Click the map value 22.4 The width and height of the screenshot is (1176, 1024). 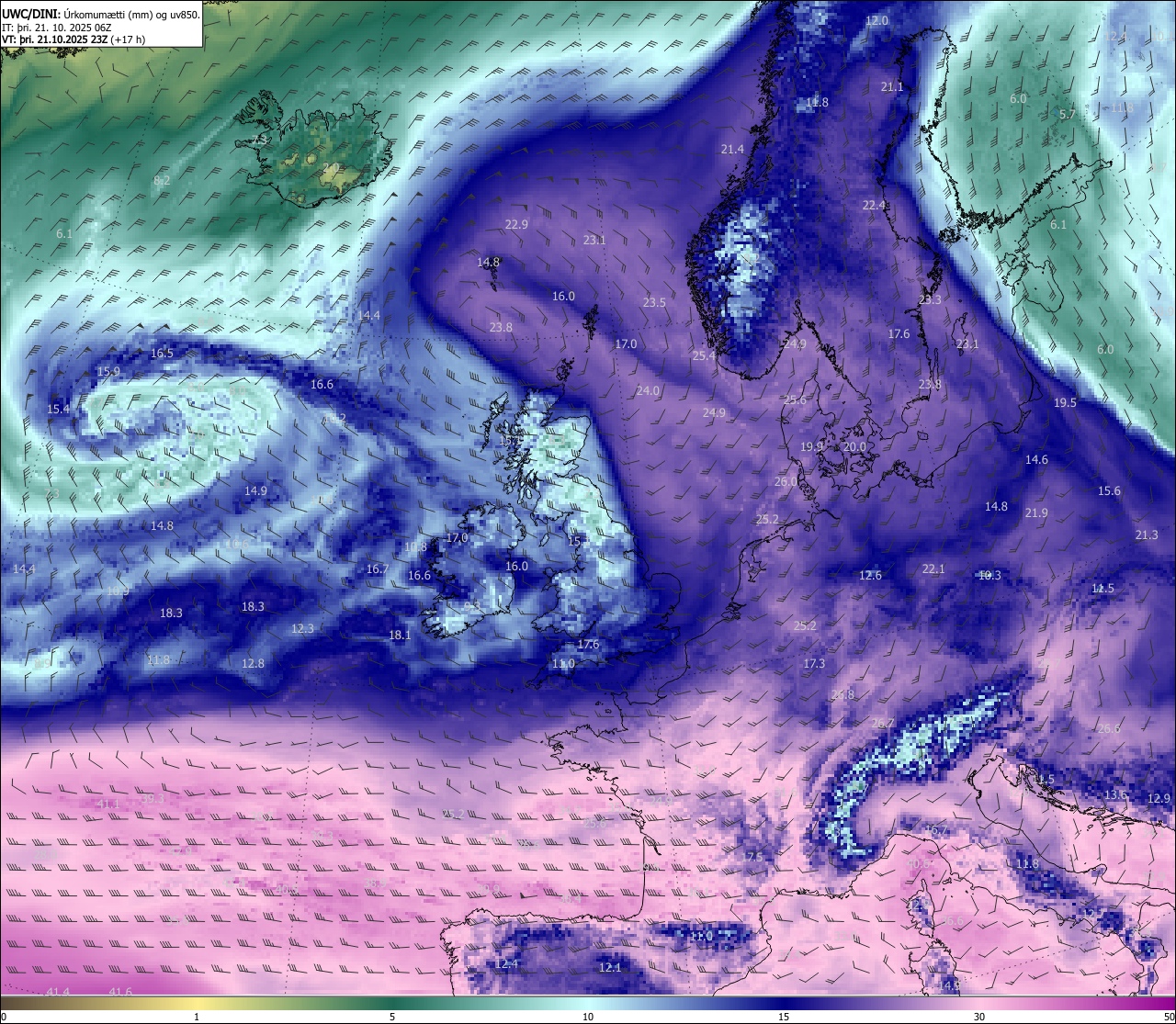(x=874, y=206)
